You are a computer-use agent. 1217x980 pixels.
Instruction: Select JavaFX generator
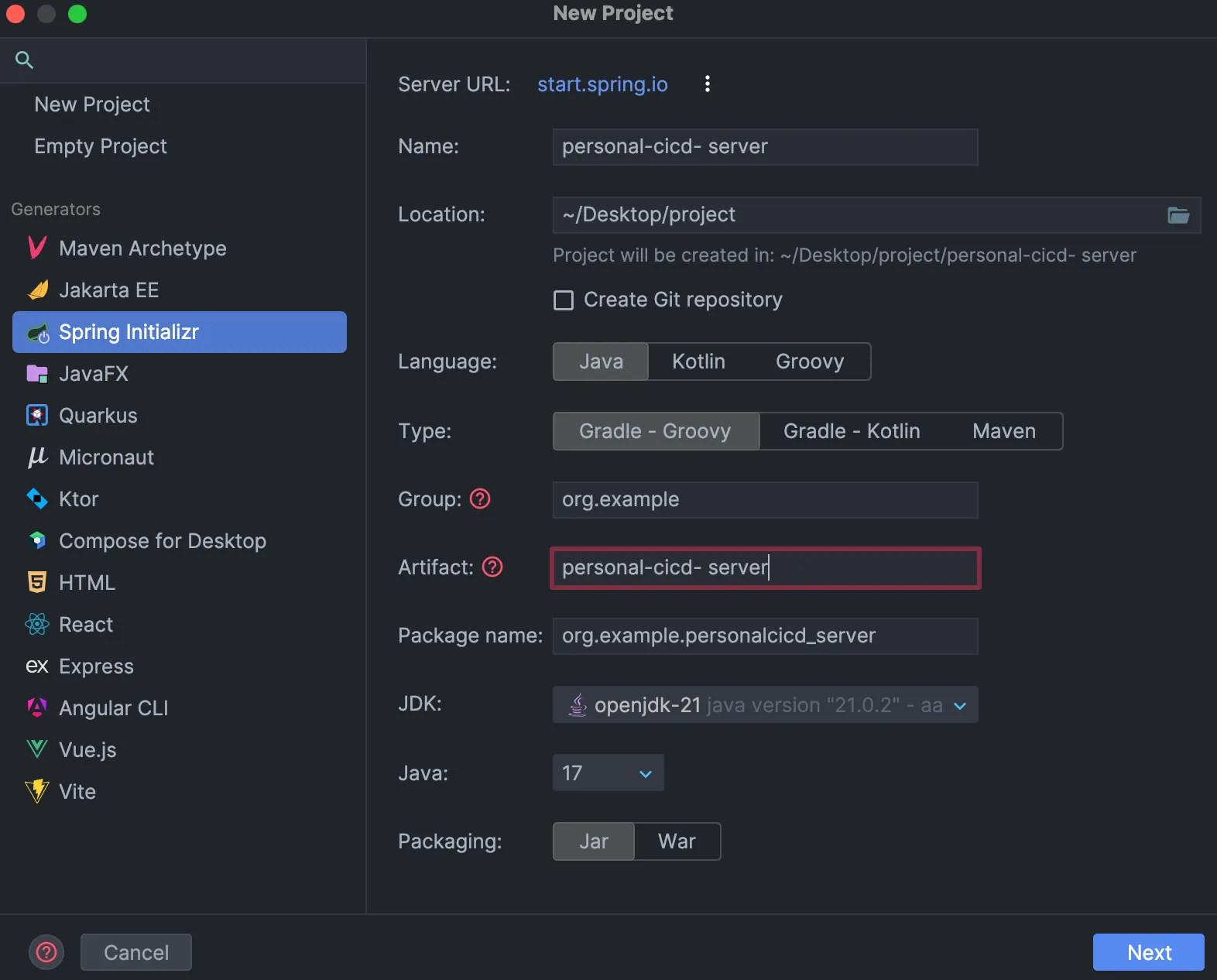pos(180,374)
